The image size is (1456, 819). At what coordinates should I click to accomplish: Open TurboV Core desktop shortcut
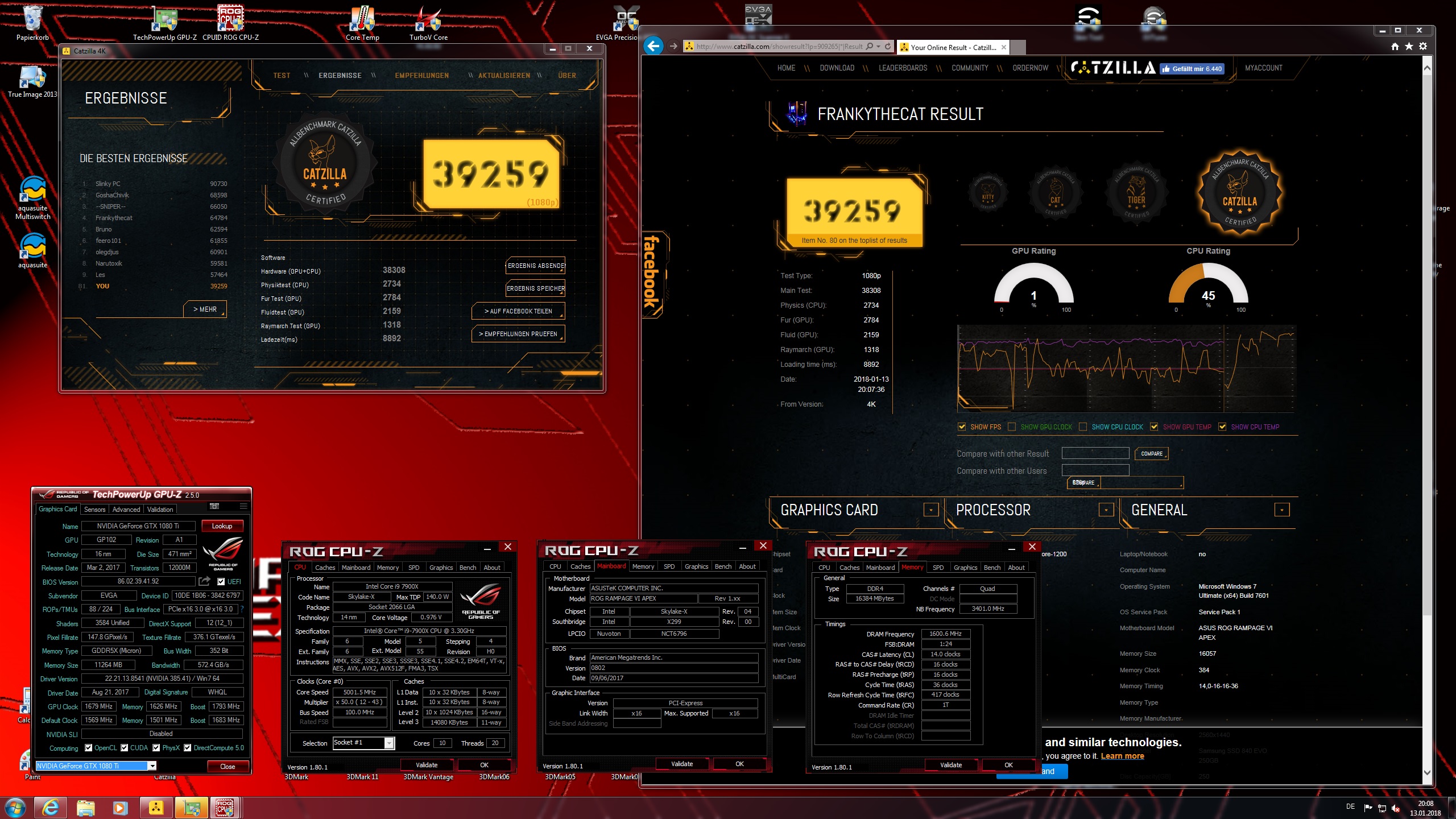(428, 23)
